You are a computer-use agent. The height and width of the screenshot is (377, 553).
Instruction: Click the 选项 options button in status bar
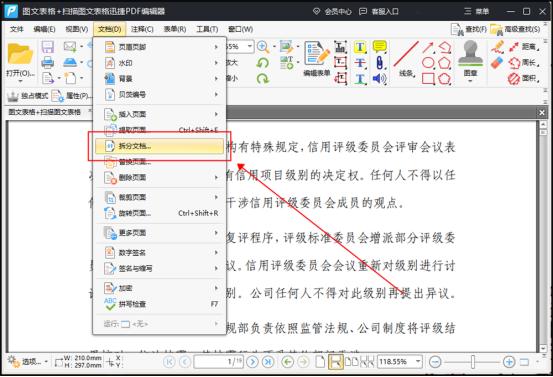tap(27, 361)
